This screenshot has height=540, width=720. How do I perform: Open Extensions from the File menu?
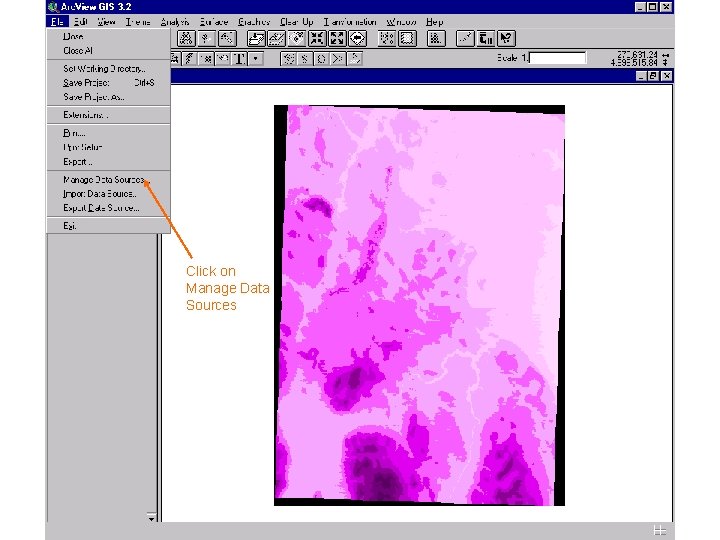[86, 115]
